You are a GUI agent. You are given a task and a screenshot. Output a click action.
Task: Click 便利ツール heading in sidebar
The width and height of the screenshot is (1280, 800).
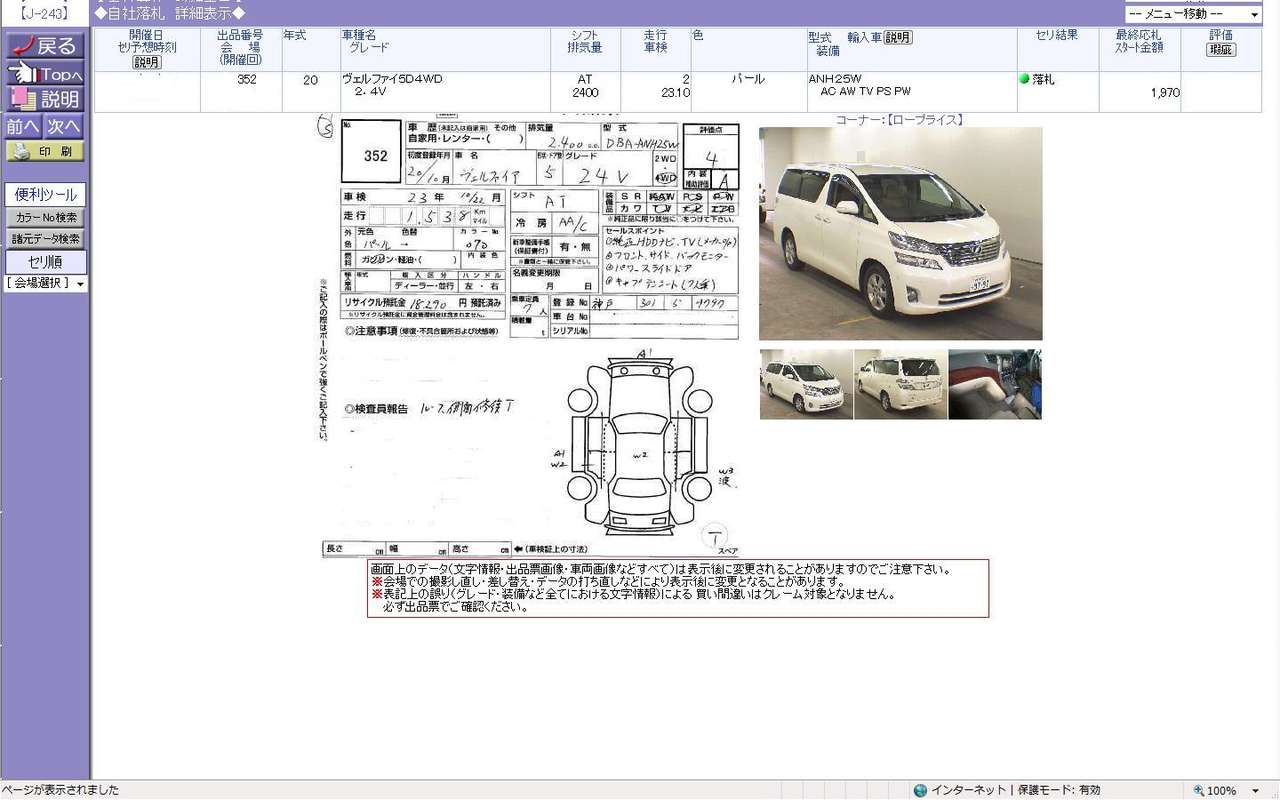coord(45,195)
